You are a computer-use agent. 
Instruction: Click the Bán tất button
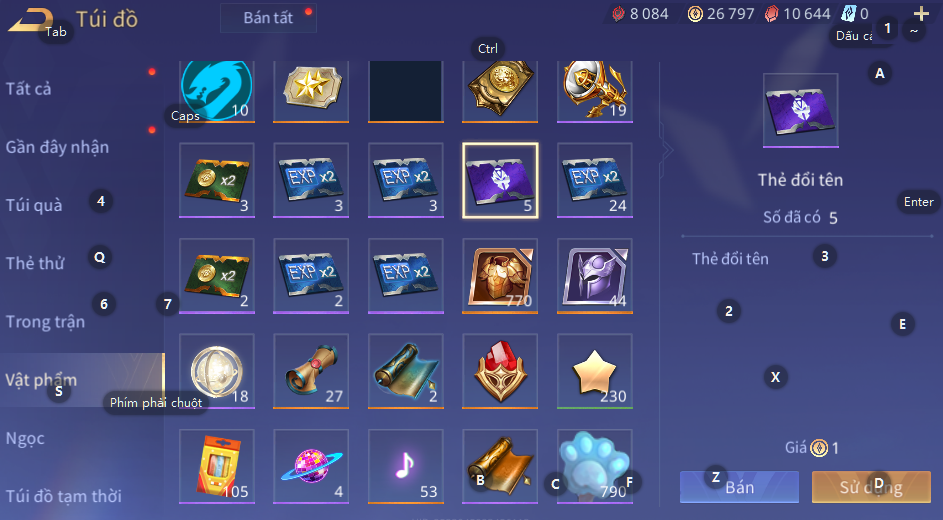tap(268, 18)
